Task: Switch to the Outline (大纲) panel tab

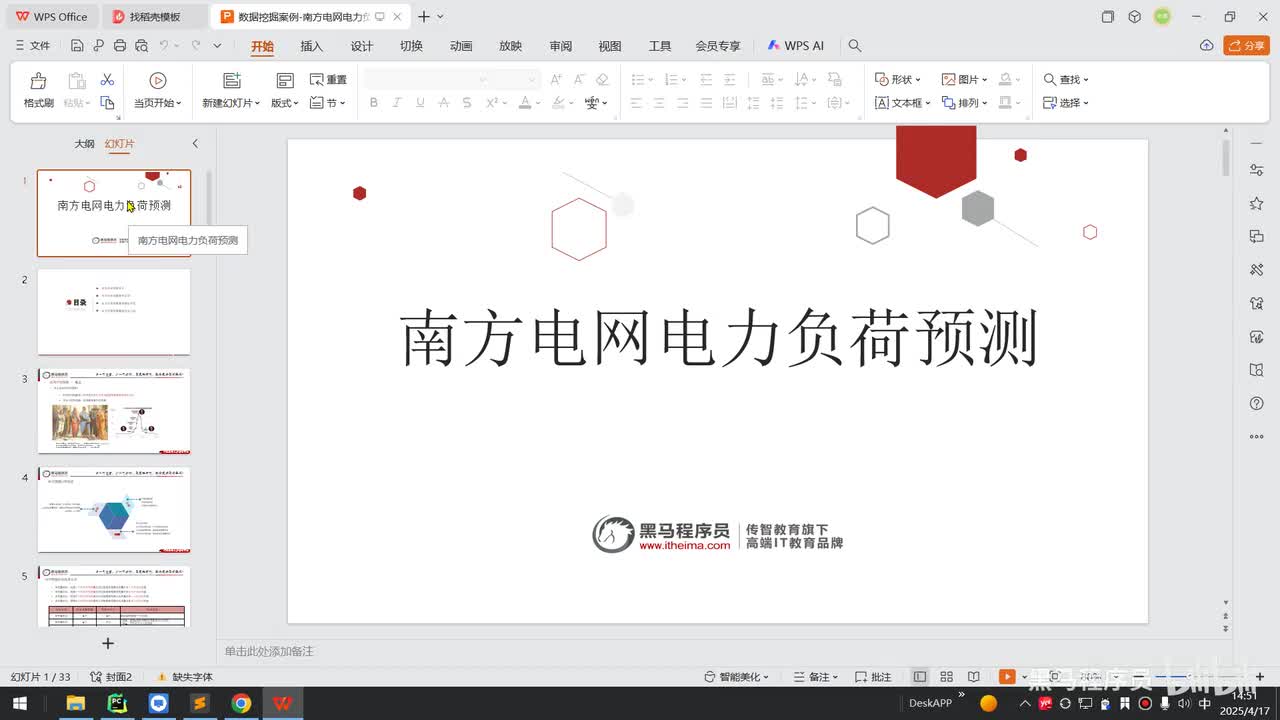Action: [84, 144]
